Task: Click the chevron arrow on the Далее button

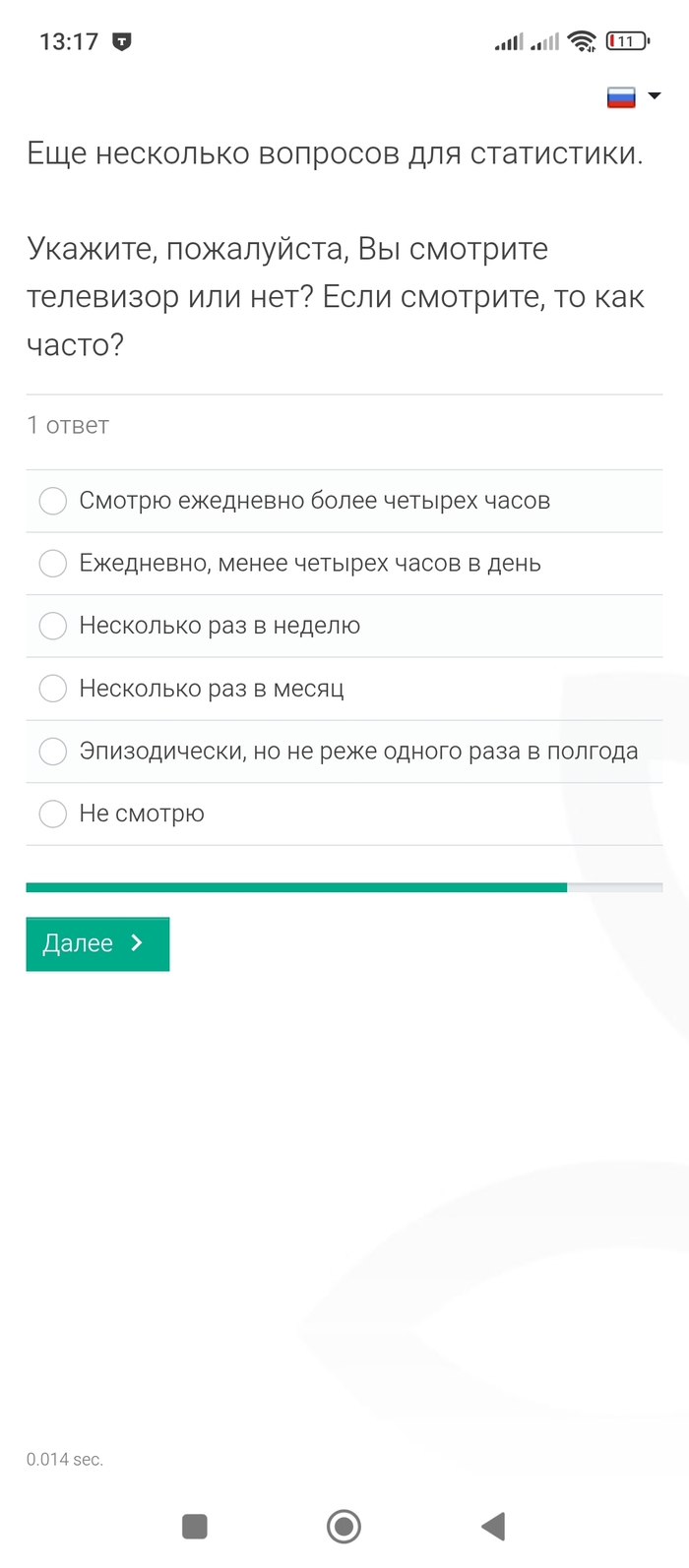Action: pyautogui.click(x=137, y=943)
